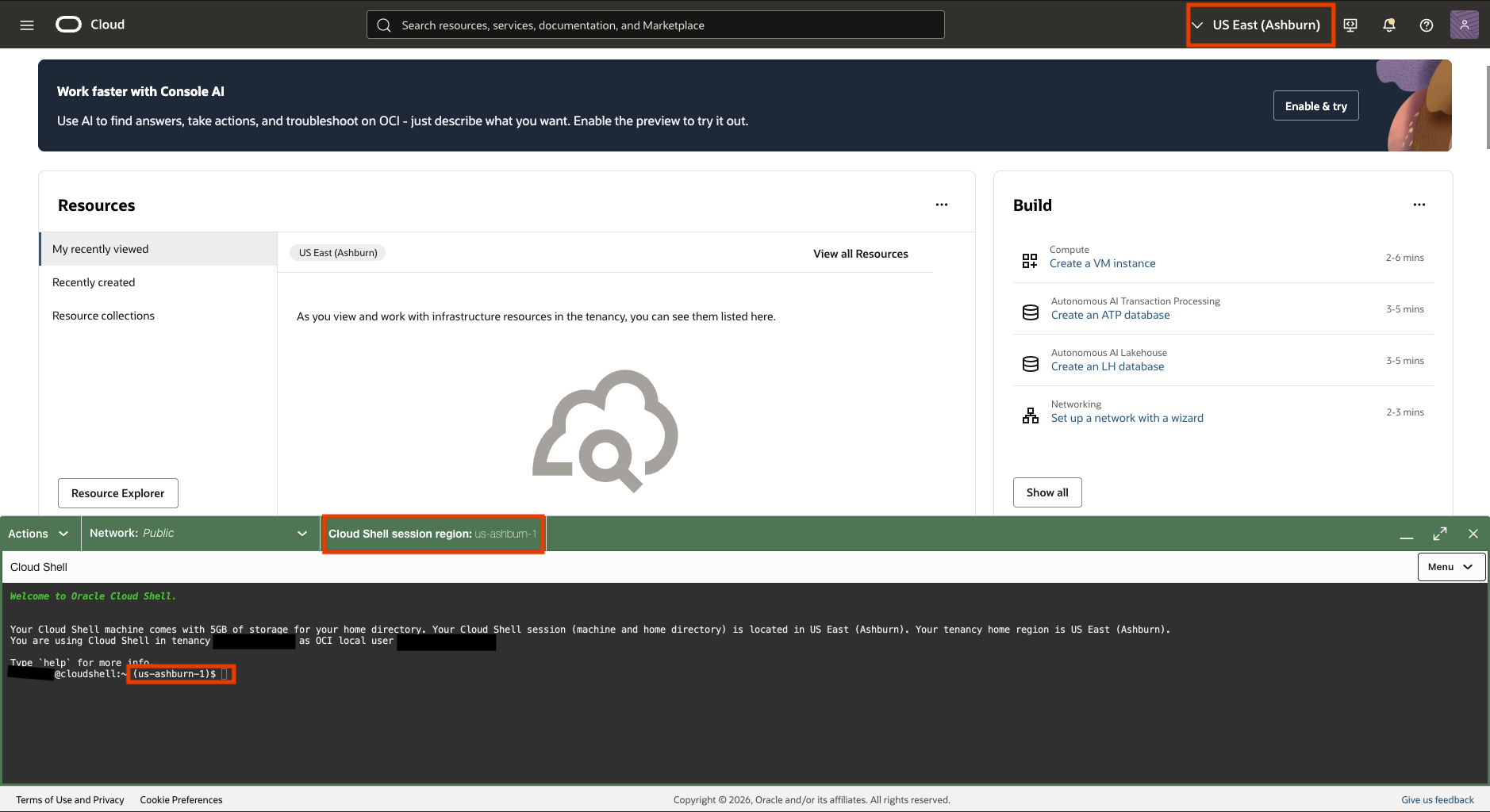Viewport: 1490px width, 812px height.
Task: Open the help question mark icon
Action: point(1427,25)
